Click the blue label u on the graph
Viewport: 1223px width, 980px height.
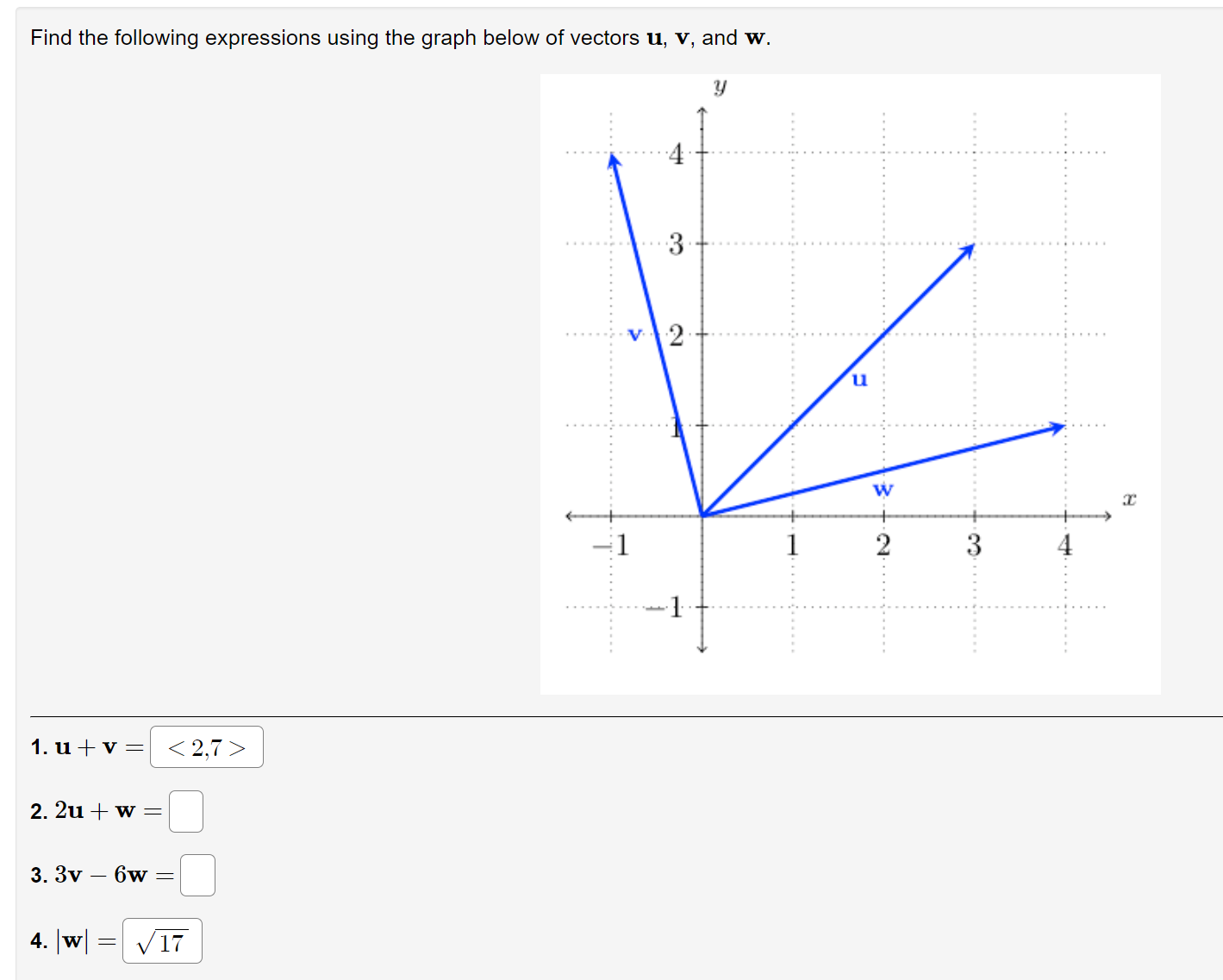(859, 380)
